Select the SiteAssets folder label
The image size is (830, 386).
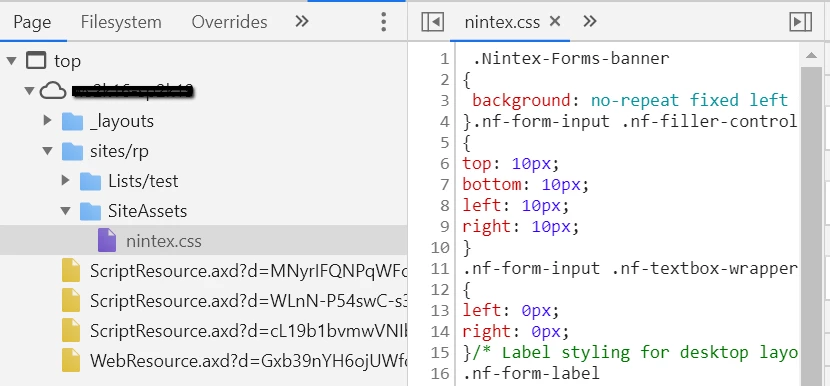tap(148, 211)
